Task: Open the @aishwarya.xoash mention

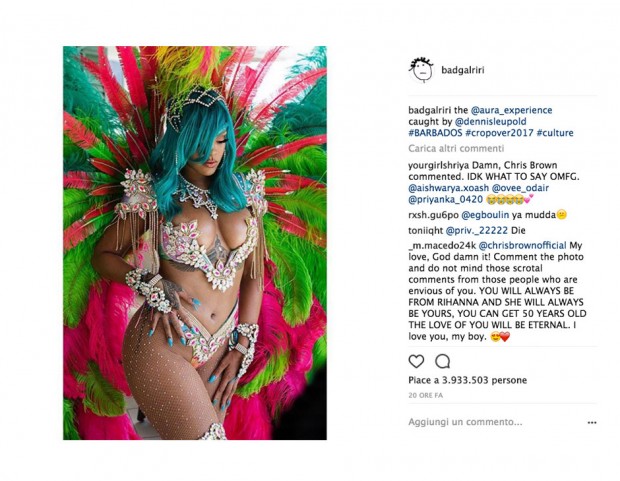Action: tap(448, 188)
